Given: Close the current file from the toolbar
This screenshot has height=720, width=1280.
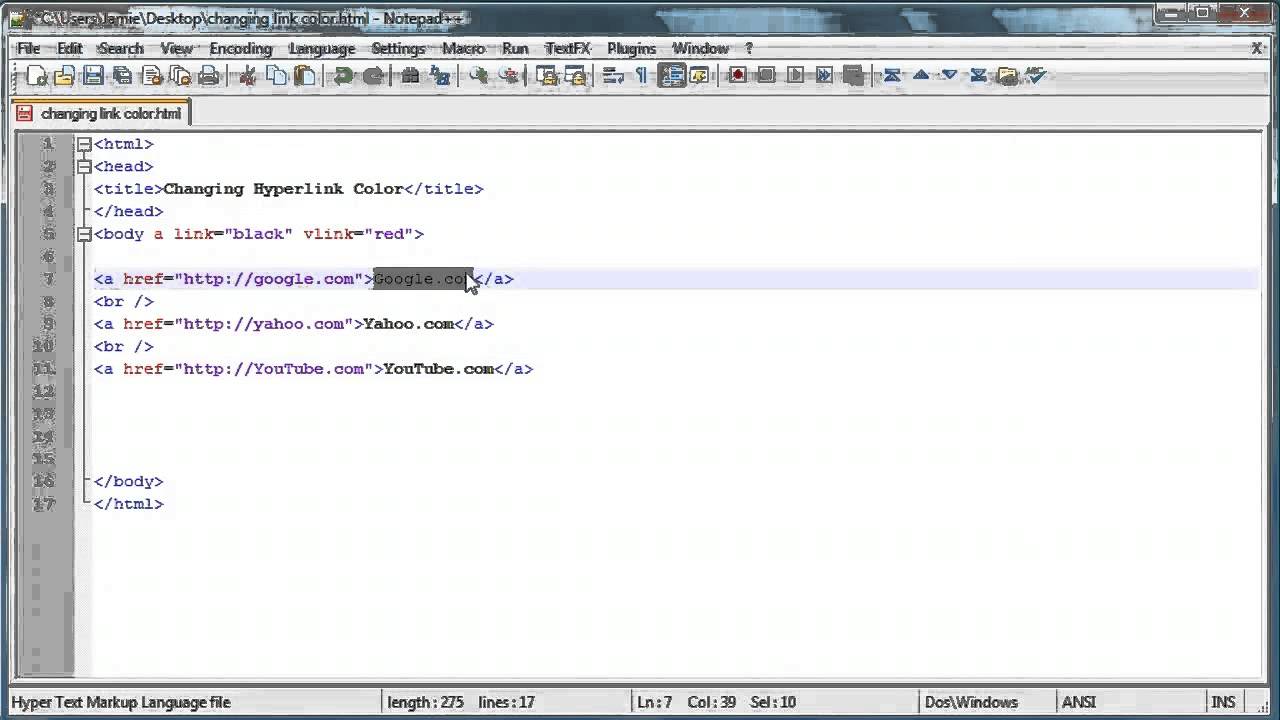Looking at the screenshot, I should [152, 76].
